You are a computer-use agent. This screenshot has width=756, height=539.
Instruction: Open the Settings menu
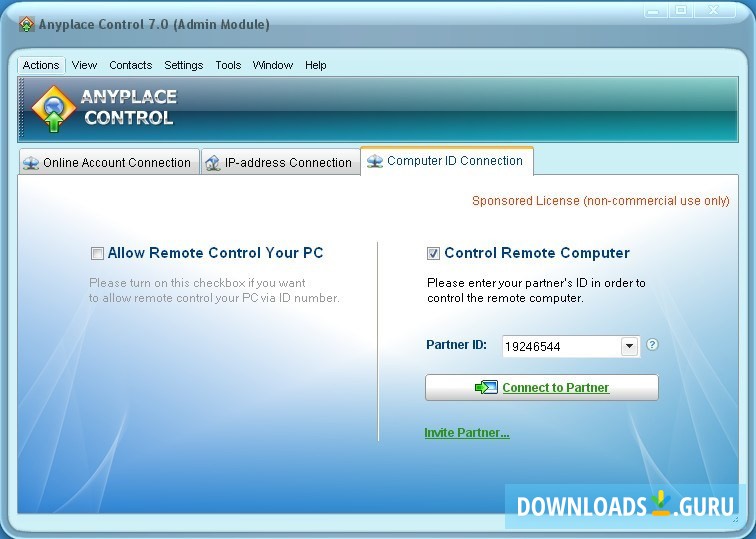tap(183, 65)
